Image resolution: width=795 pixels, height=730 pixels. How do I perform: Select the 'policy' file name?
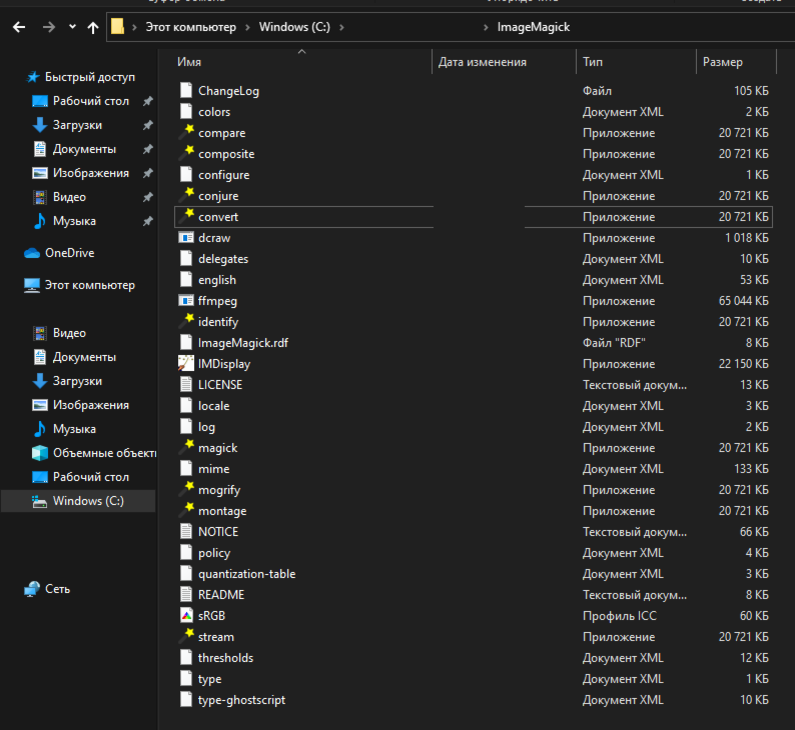point(214,553)
